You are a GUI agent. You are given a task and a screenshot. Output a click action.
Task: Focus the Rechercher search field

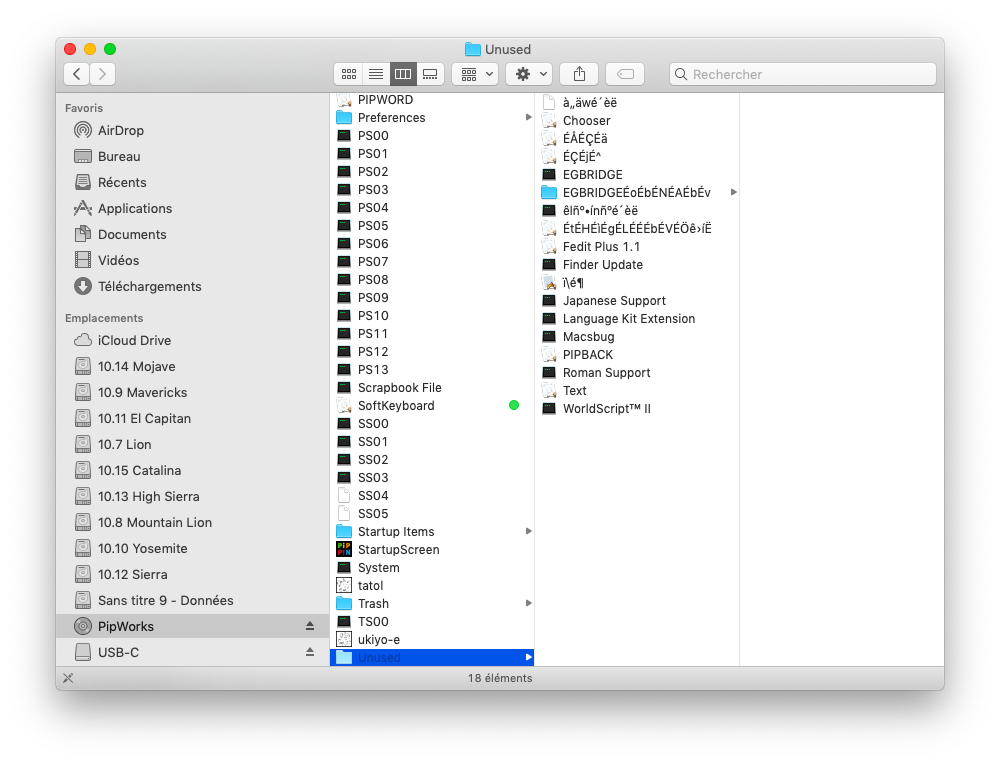[802, 74]
